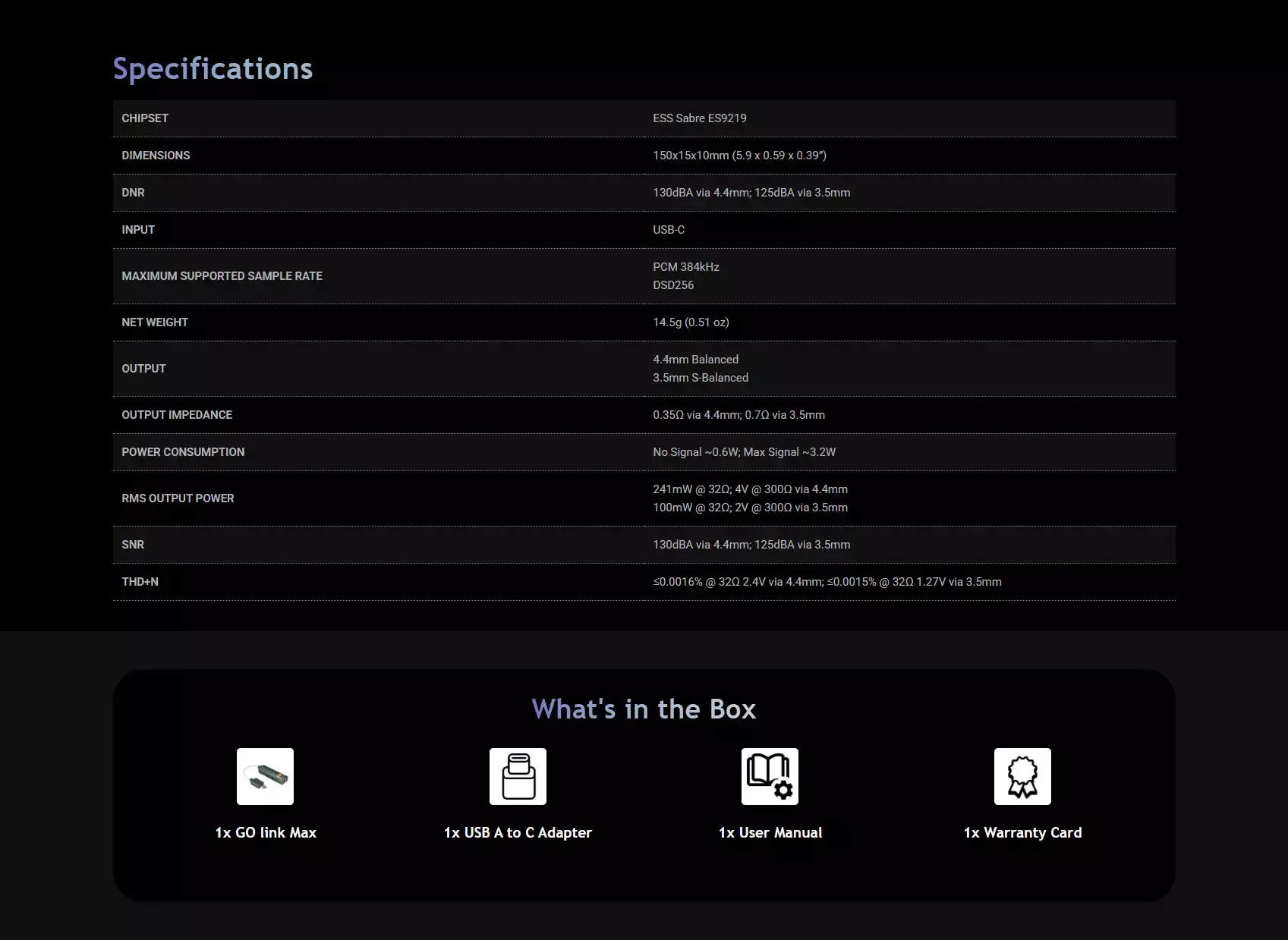Click the 3.5mm S-Balanced value

[x=701, y=378]
